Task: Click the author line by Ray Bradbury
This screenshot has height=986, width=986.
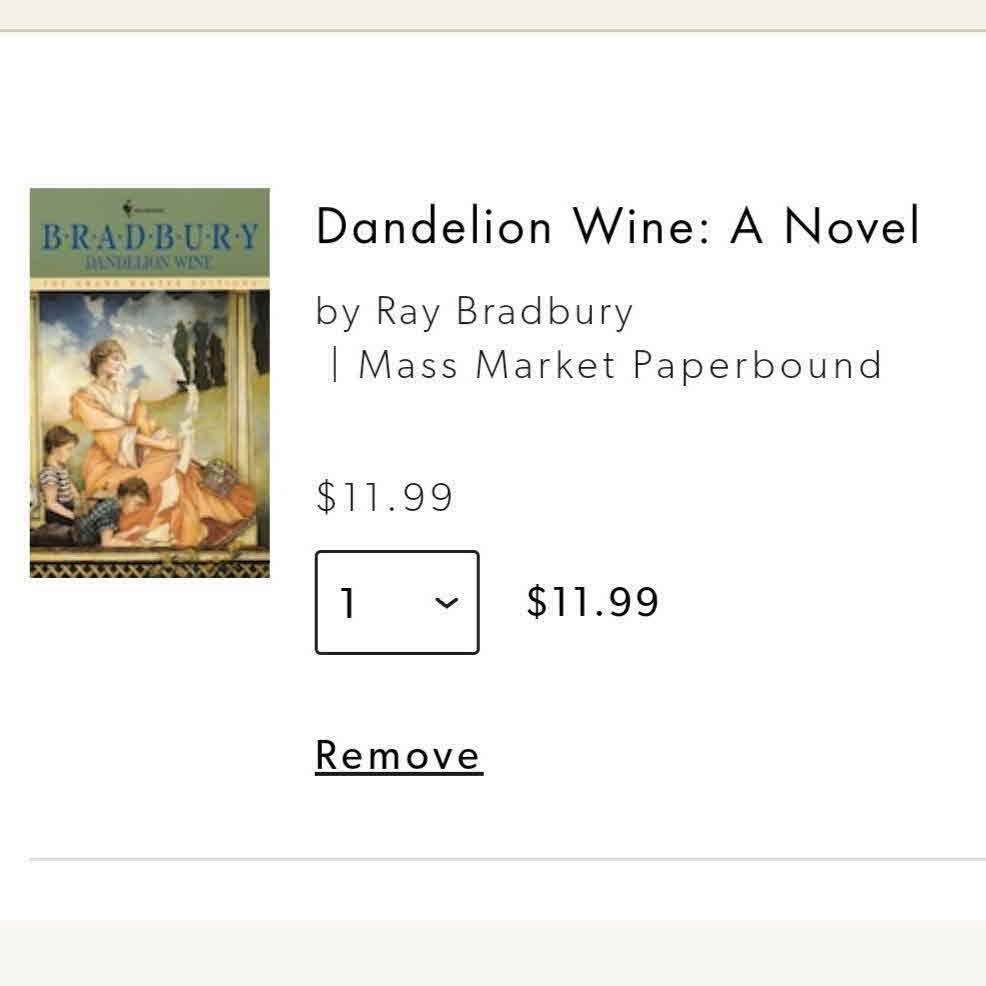Action: tap(474, 312)
